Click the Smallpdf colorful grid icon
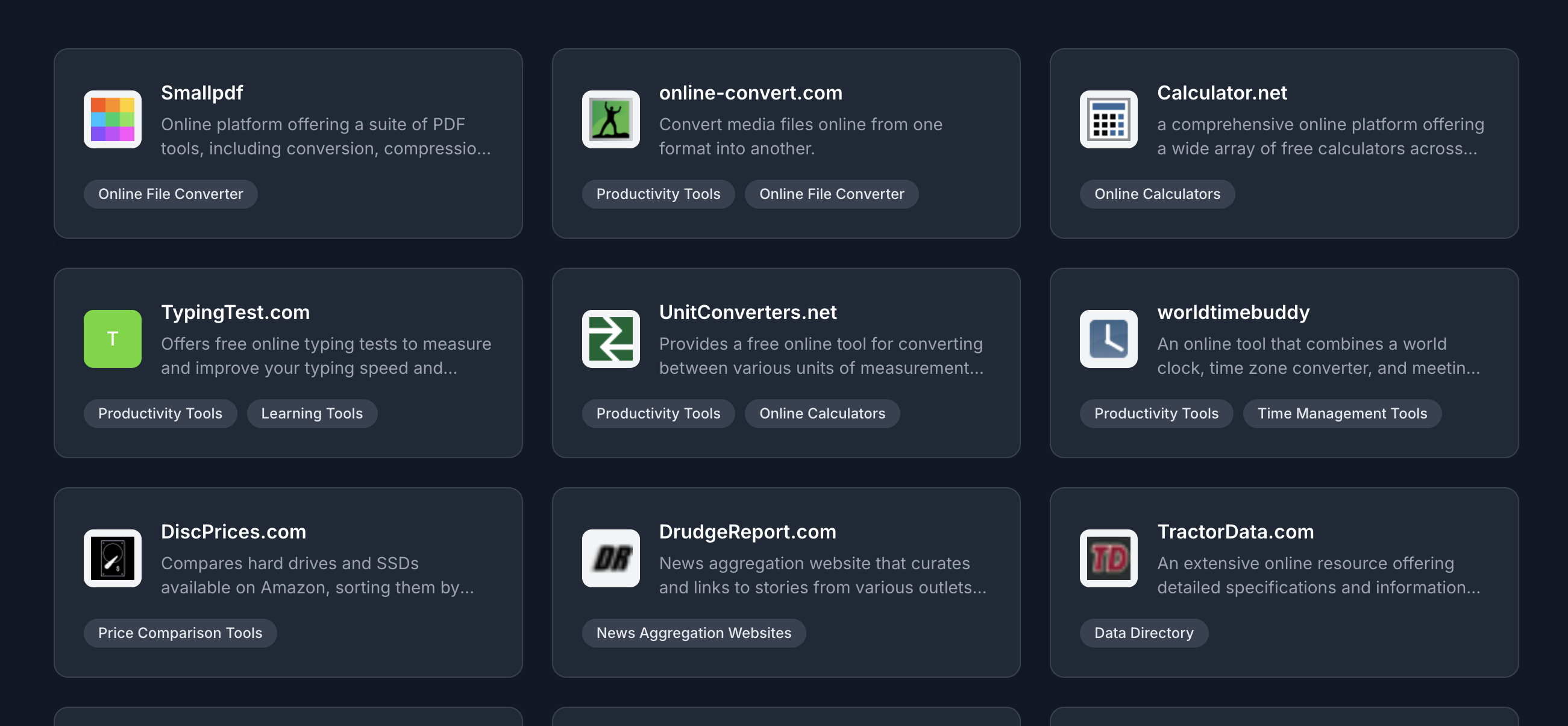Screen dimensions: 1568x726 point(113,119)
